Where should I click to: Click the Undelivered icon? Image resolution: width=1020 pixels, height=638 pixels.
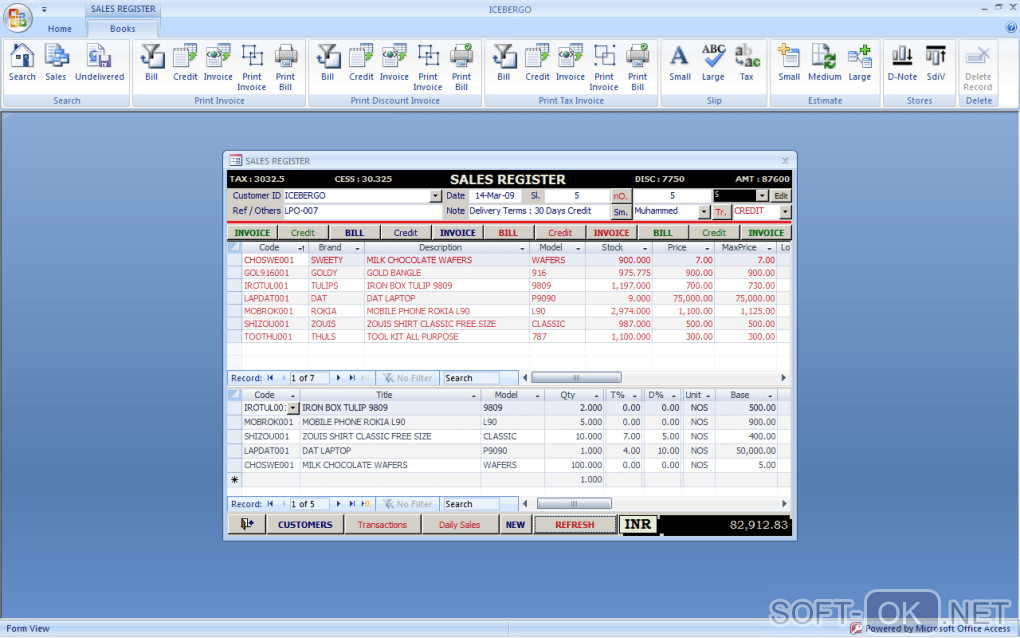pos(100,63)
